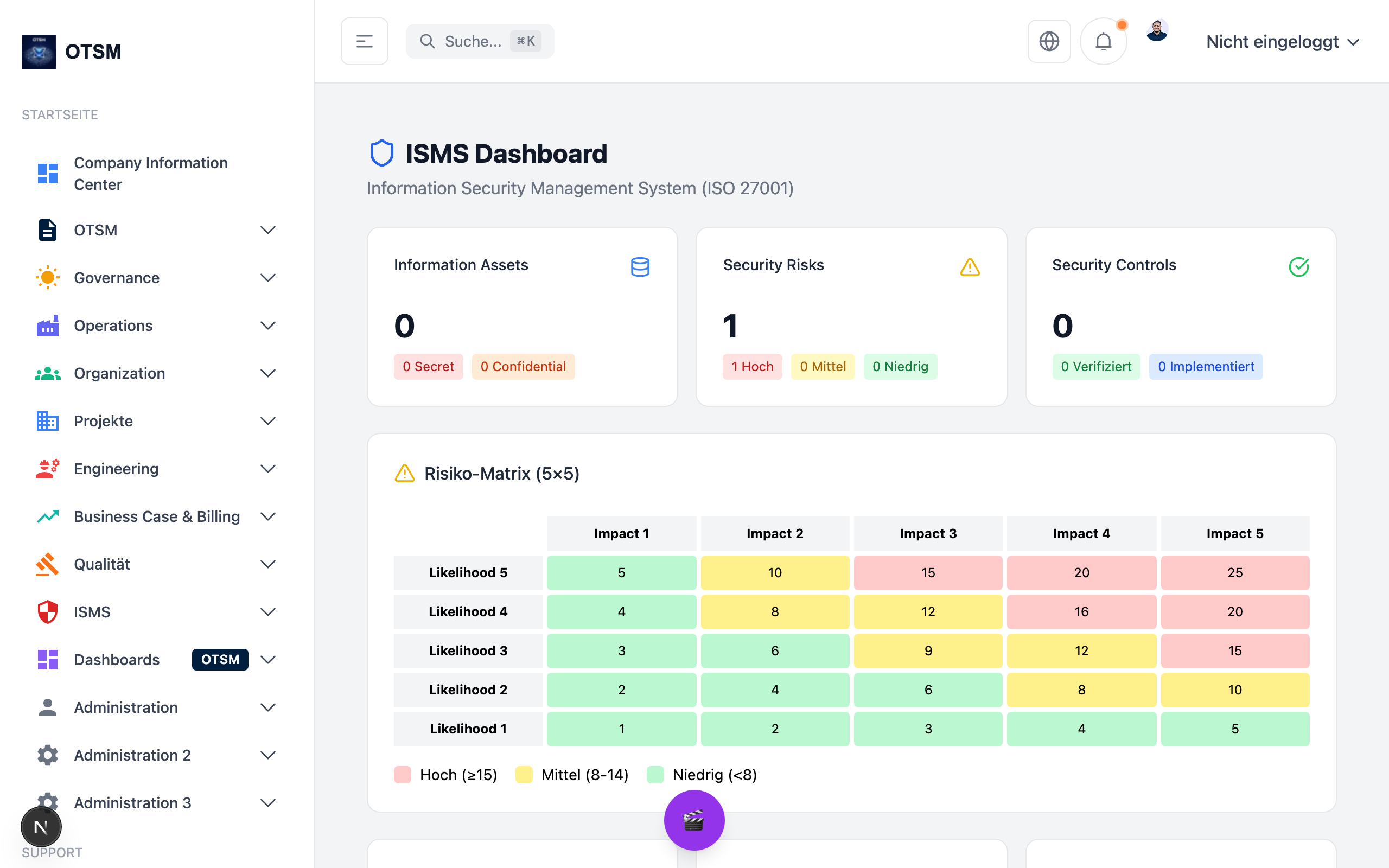Screen dimensions: 1389x868
Task: Click the round N badge icon
Action: coord(41,827)
